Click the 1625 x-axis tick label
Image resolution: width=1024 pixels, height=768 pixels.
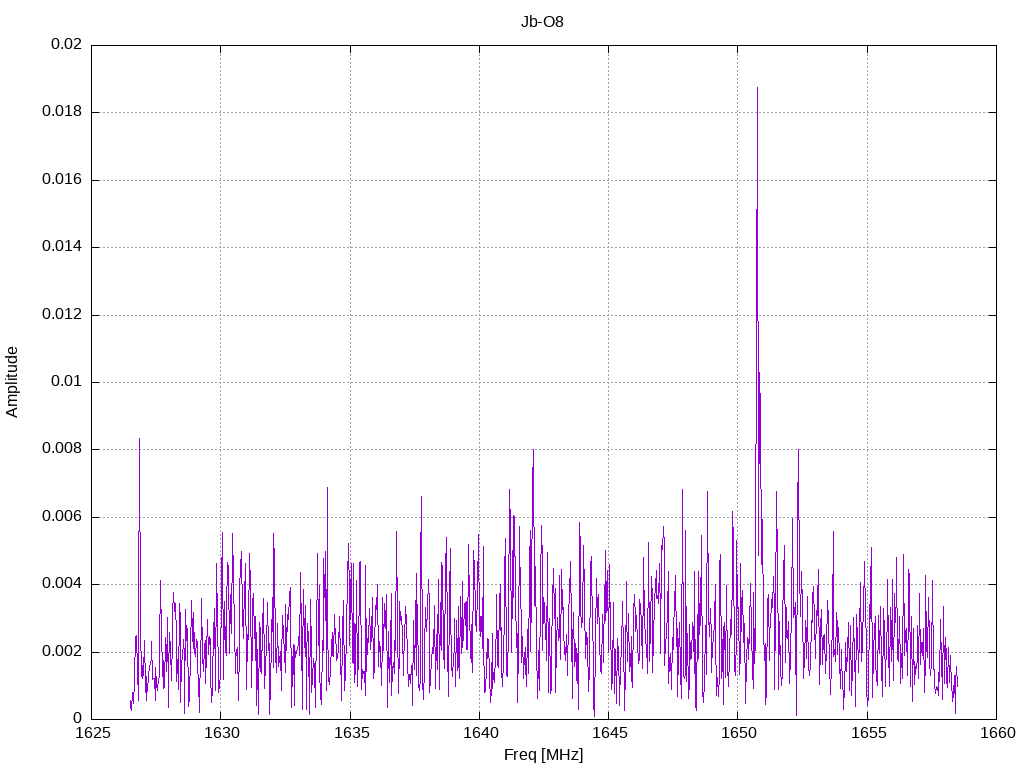click(x=92, y=735)
